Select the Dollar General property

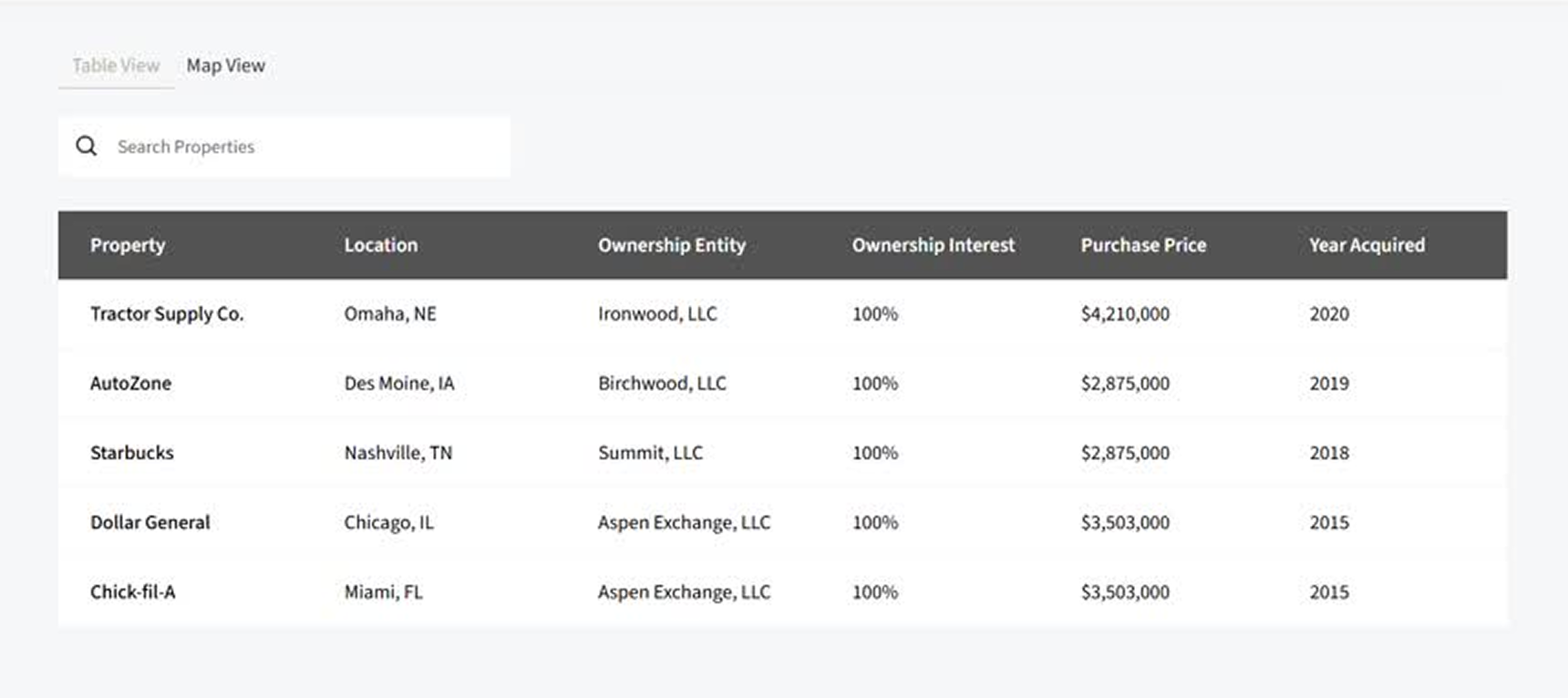tap(150, 522)
